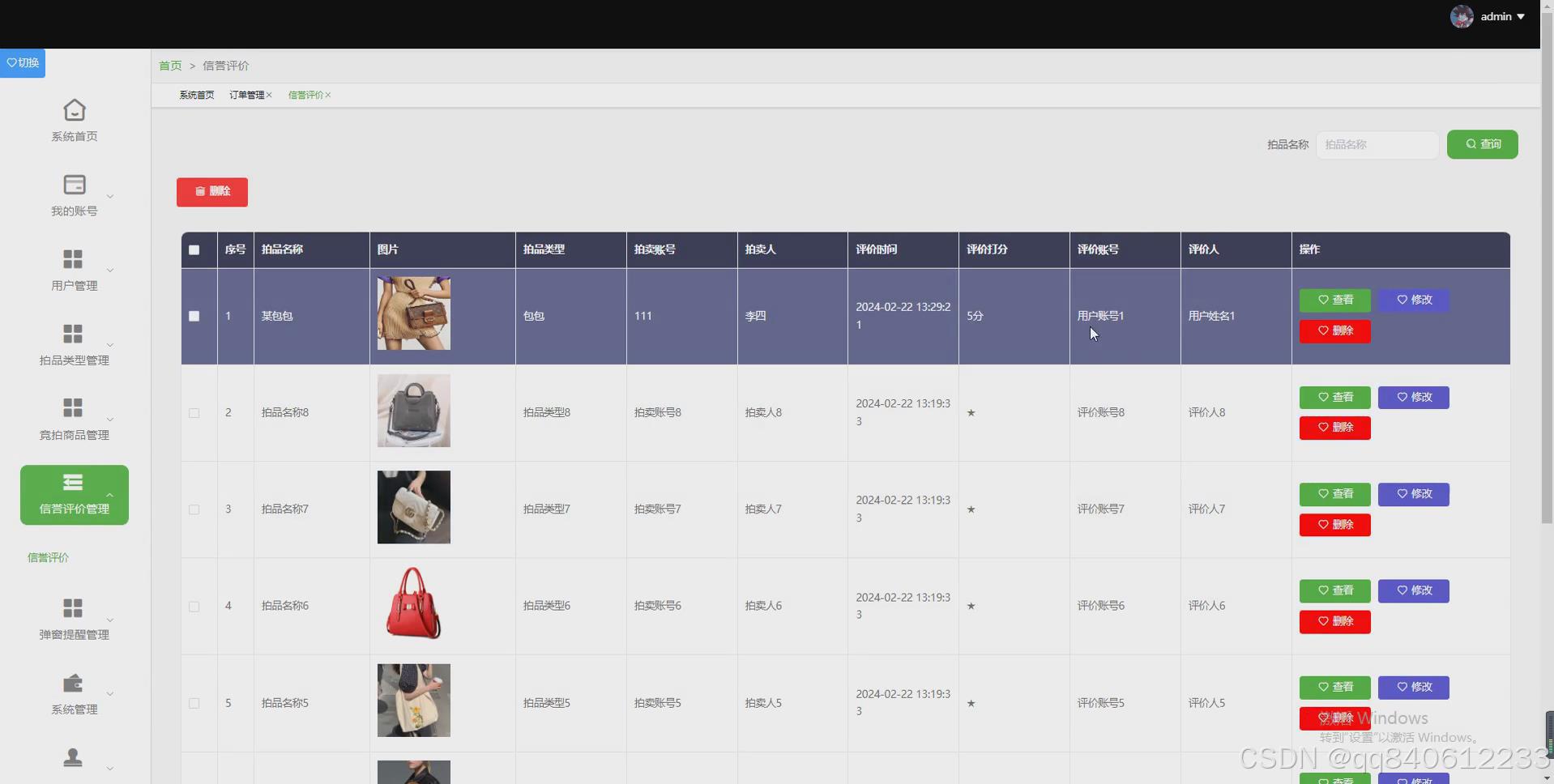The height and width of the screenshot is (784, 1554).
Task: Expand 我的账号 submenu chevron
Action: pos(110,196)
